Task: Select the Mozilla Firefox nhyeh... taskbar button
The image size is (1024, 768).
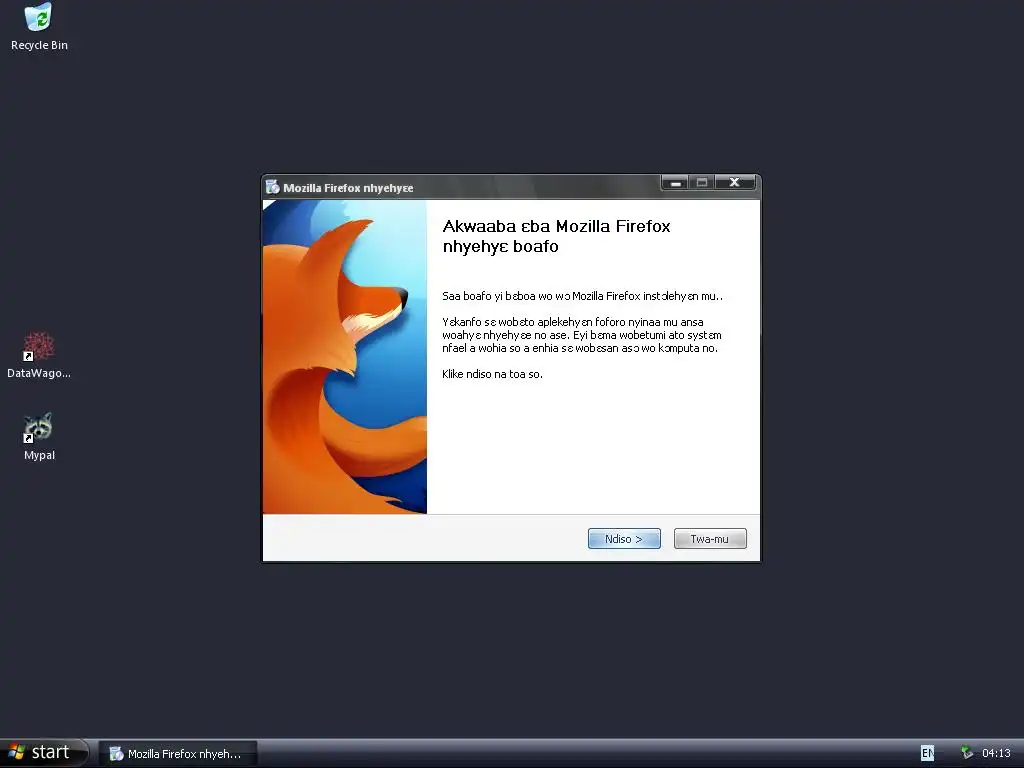Action: (178, 754)
